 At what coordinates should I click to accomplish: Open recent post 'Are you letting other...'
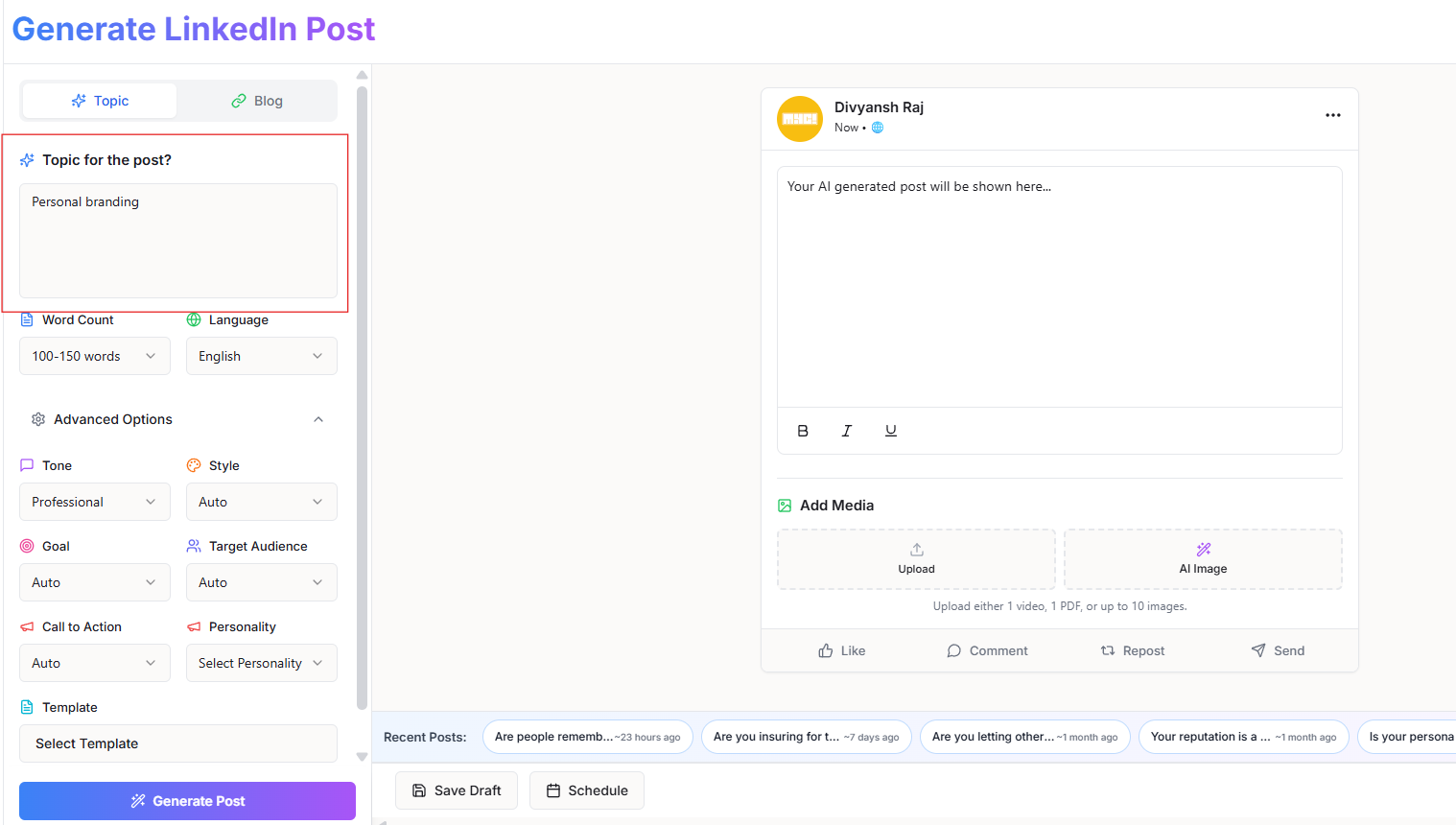tap(1024, 737)
